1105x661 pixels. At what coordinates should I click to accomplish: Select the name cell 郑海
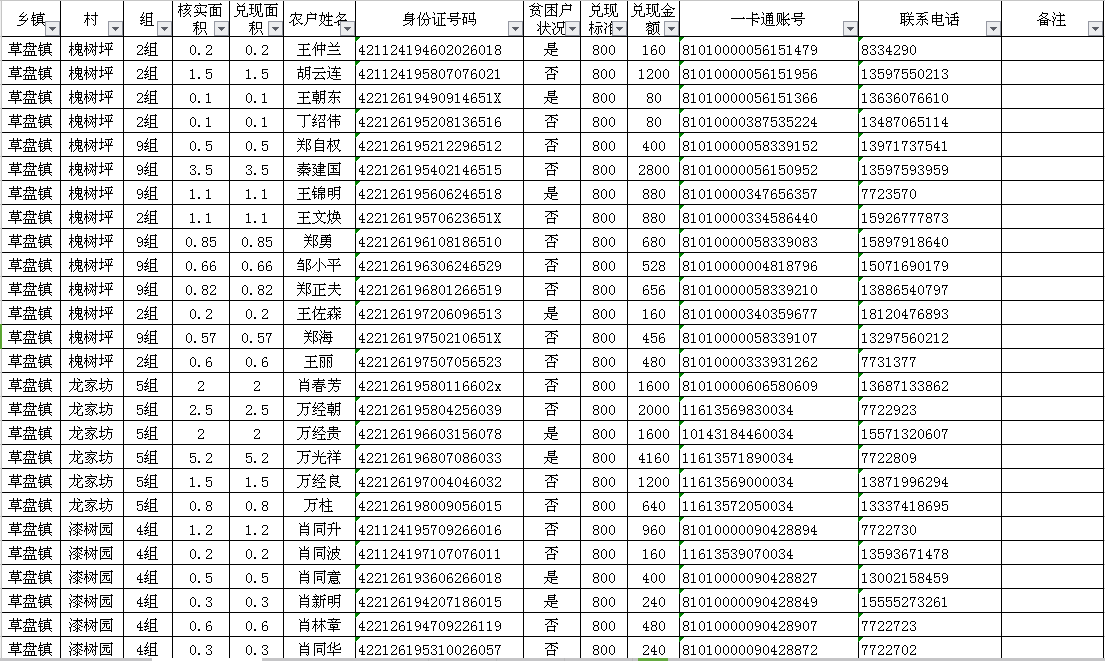(318, 338)
